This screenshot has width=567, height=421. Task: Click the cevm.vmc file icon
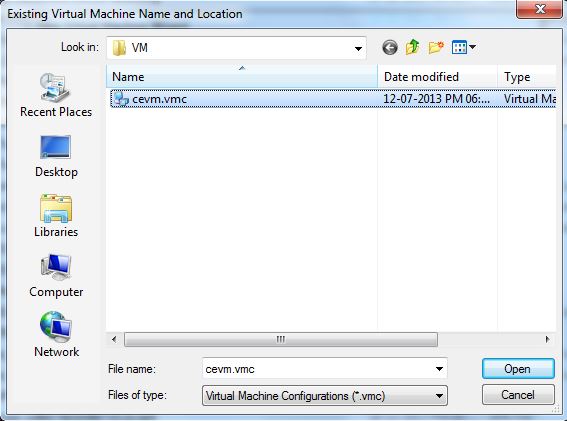pos(121,99)
